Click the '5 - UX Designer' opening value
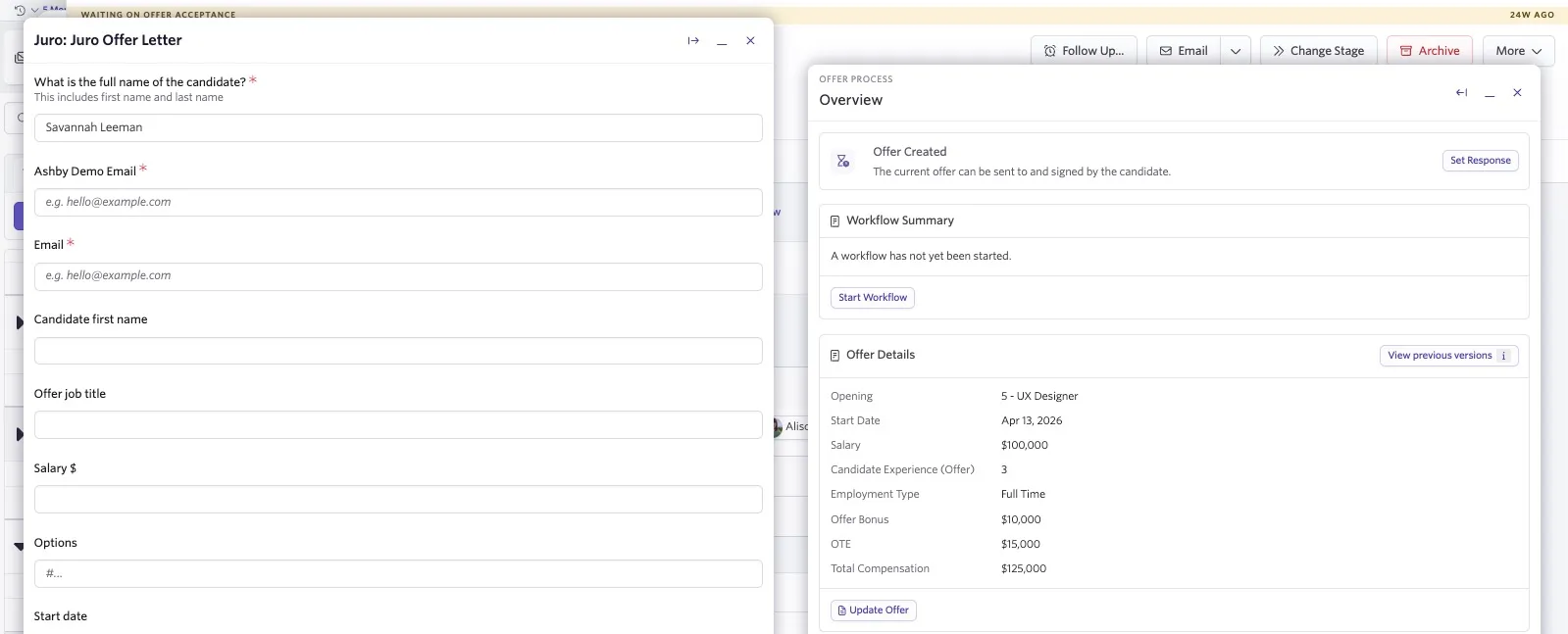The height and width of the screenshot is (634, 1568). coord(1039,396)
